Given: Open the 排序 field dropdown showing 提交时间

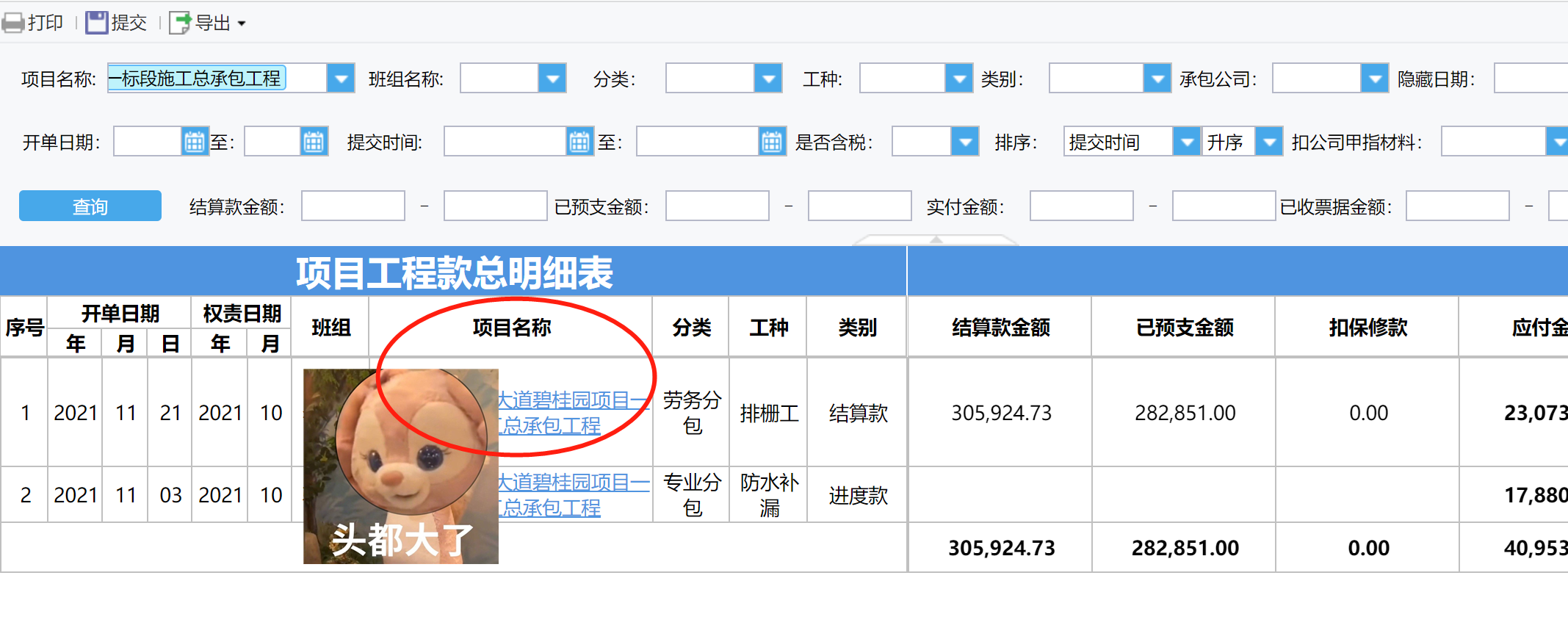Looking at the screenshot, I should [1187, 142].
